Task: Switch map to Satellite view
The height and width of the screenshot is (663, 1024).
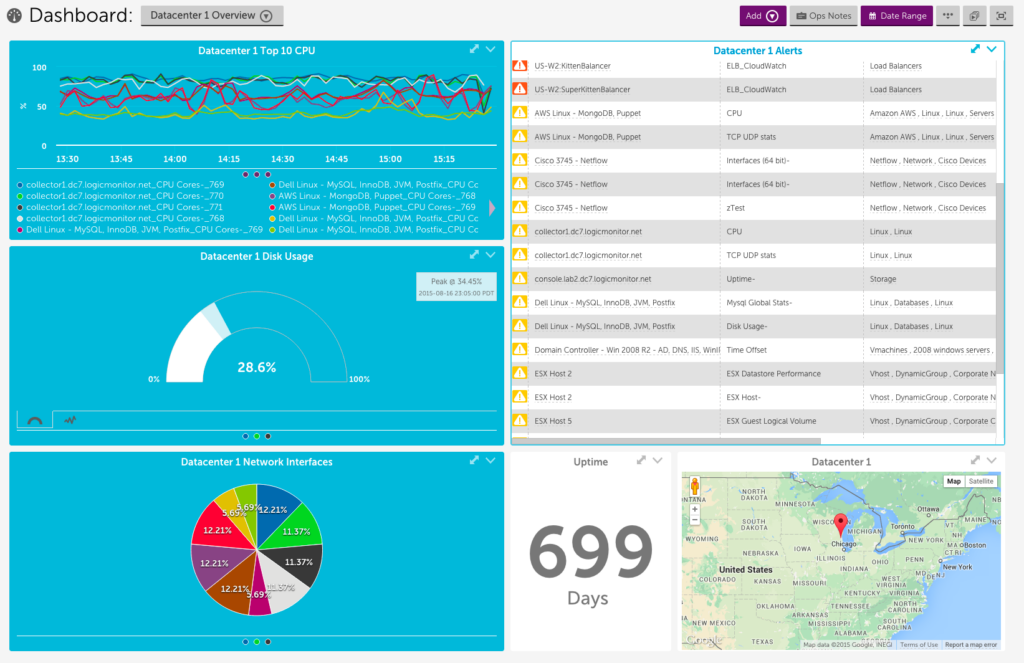Action: pyautogui.click(x=981, y=481)
